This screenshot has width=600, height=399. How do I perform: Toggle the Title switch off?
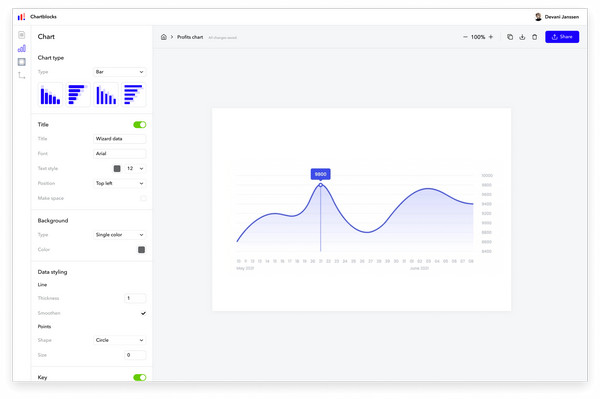click(x=140, y=125)
